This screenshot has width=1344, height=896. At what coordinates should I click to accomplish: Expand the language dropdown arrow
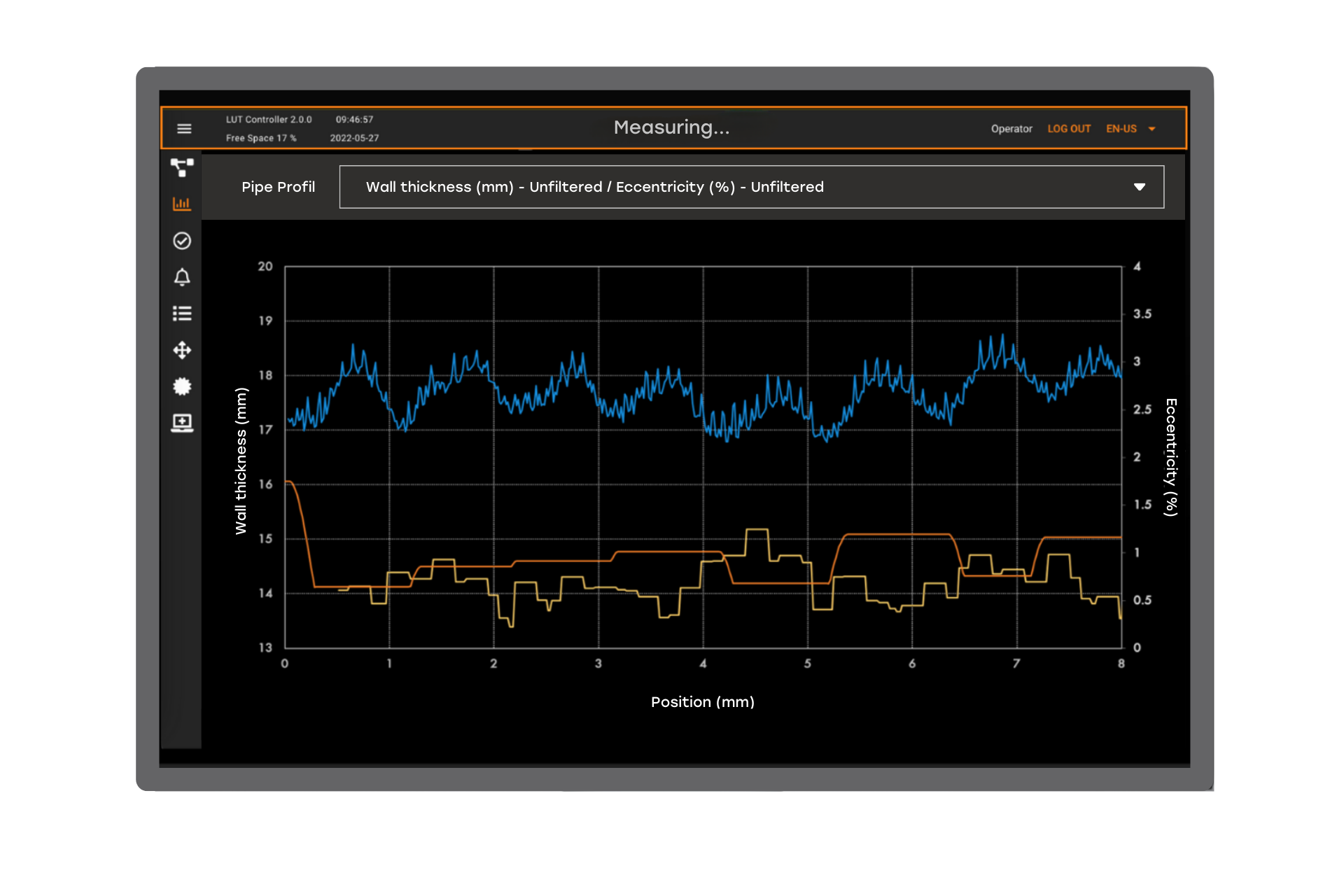(1152, 129)
